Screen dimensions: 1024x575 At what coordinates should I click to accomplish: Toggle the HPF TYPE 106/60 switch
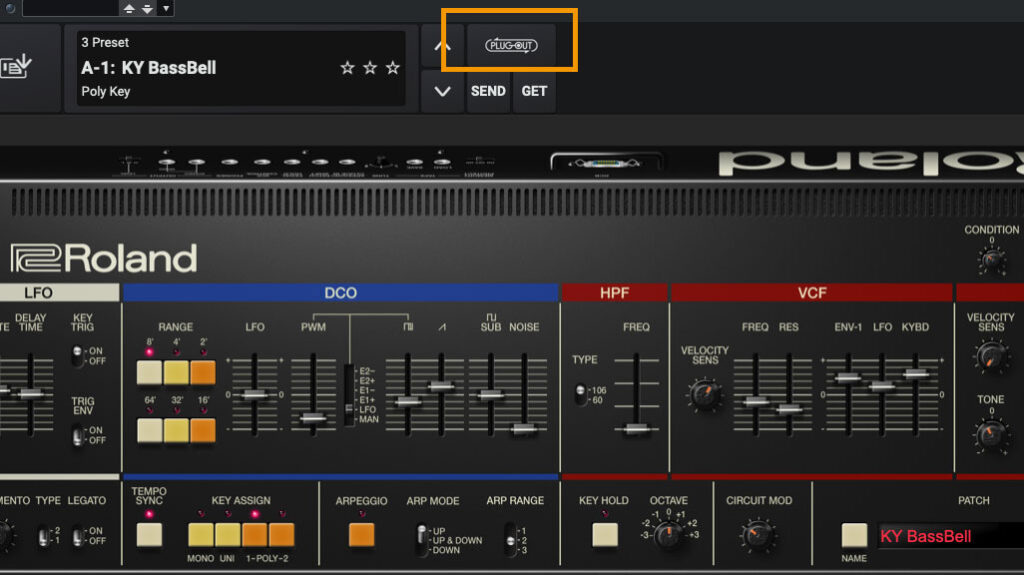point(580,395)
